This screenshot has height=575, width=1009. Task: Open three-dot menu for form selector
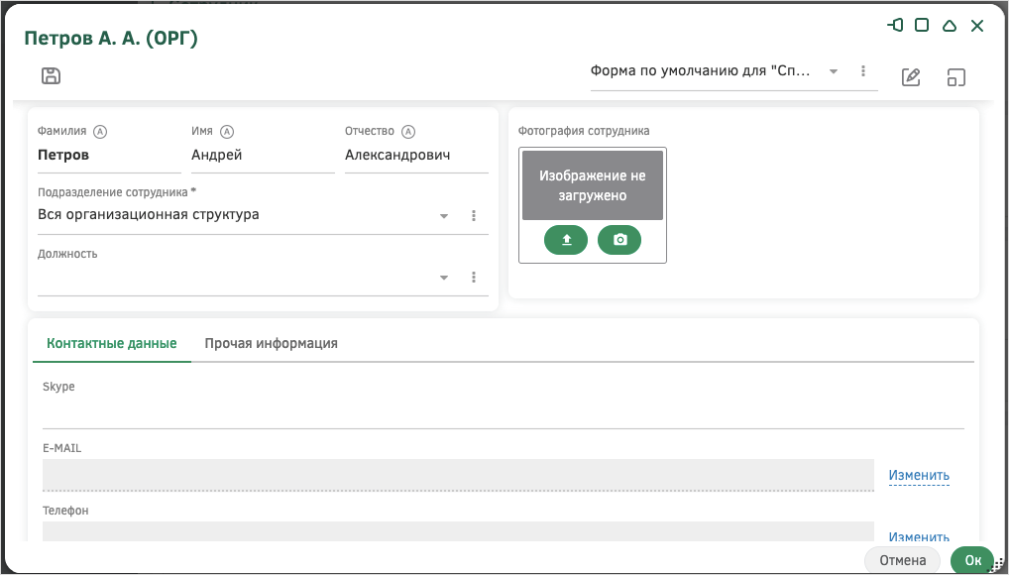[x=863, y=71]
